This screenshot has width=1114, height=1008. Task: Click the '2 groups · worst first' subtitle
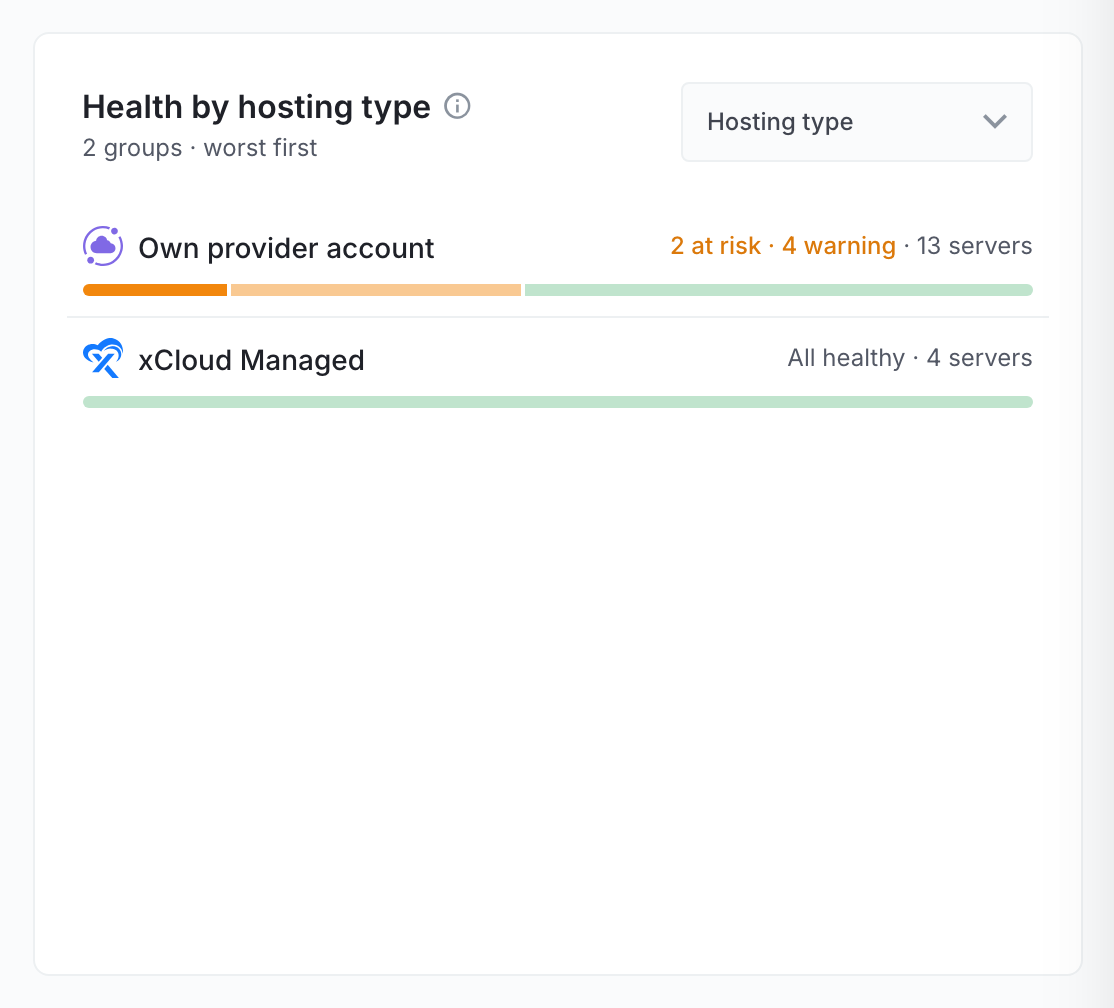[200, 148]
